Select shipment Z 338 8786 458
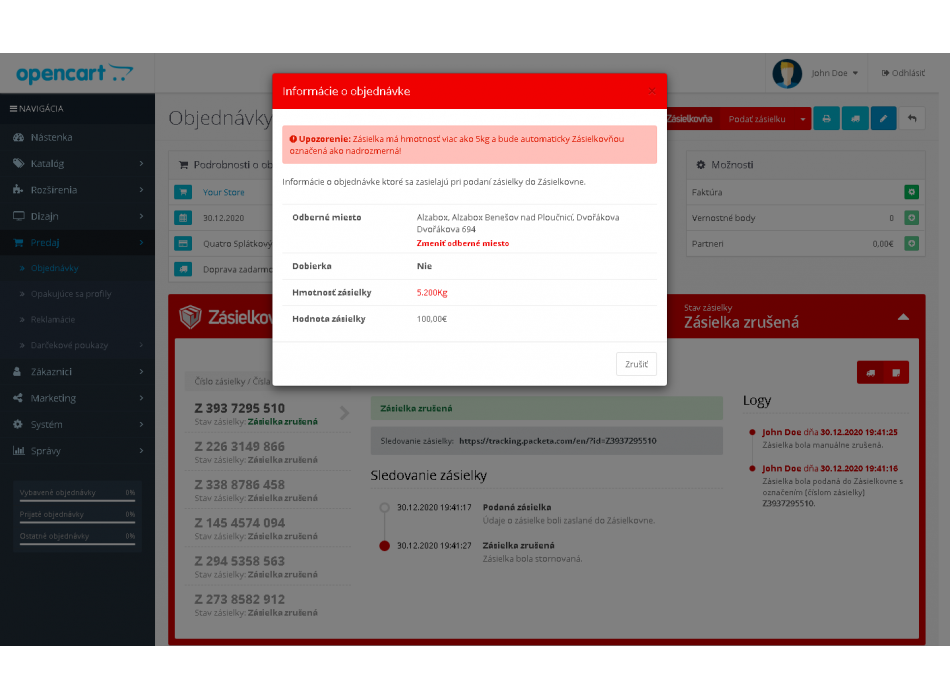 click(x=268, y=490)
